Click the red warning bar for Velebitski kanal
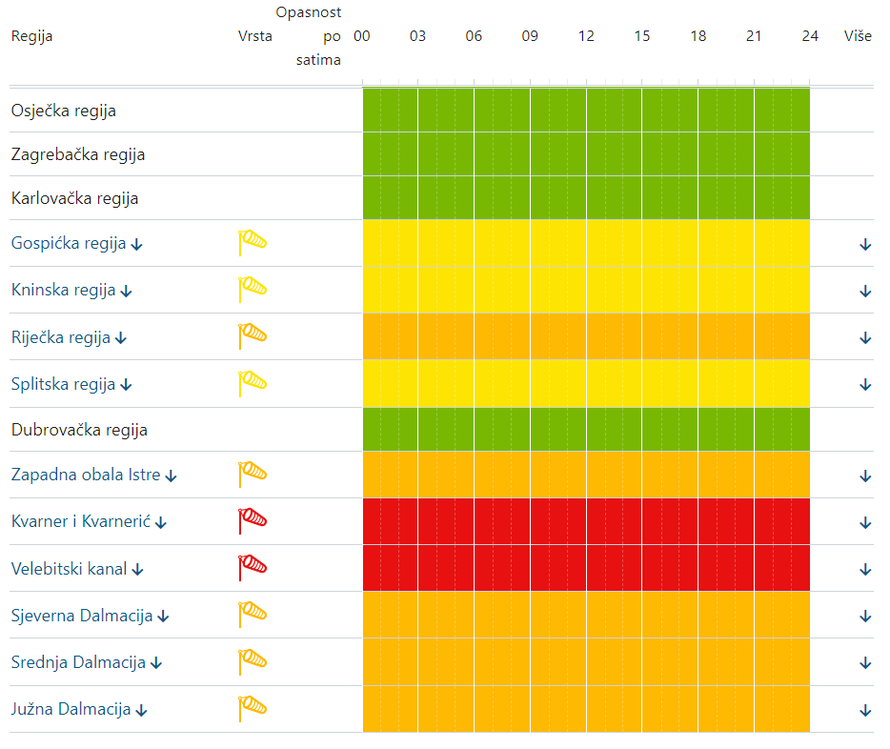Viewport: 890px width, 749px height. pos(586,568)
